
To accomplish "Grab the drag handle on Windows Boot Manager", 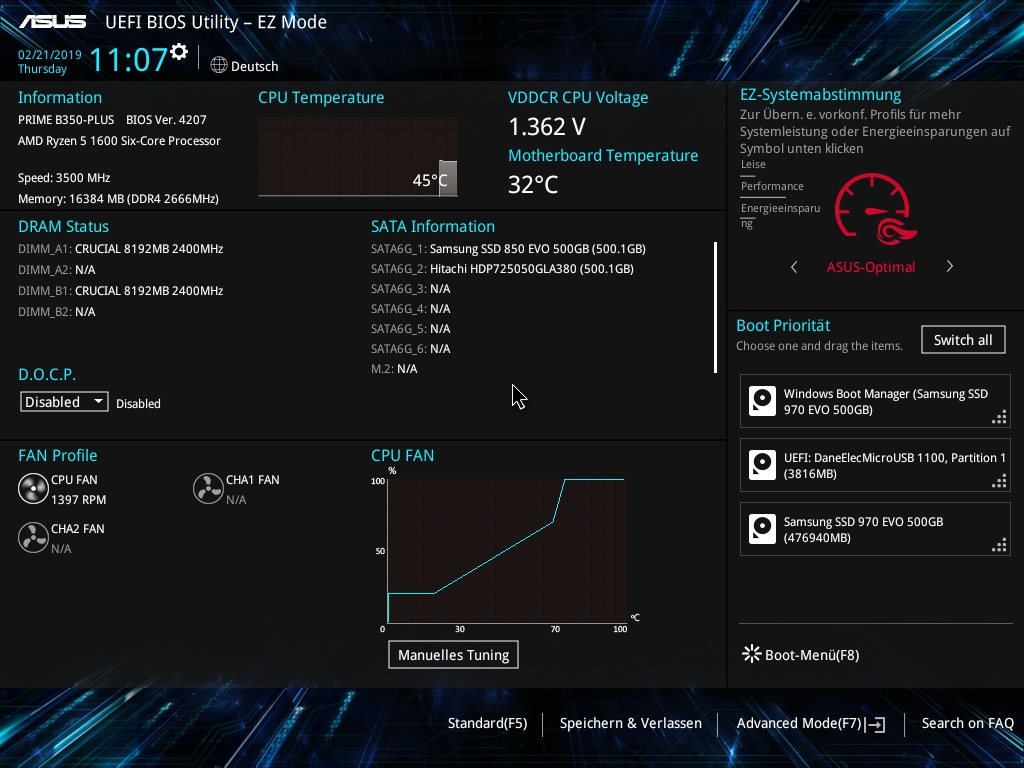I will click(999, 417).
